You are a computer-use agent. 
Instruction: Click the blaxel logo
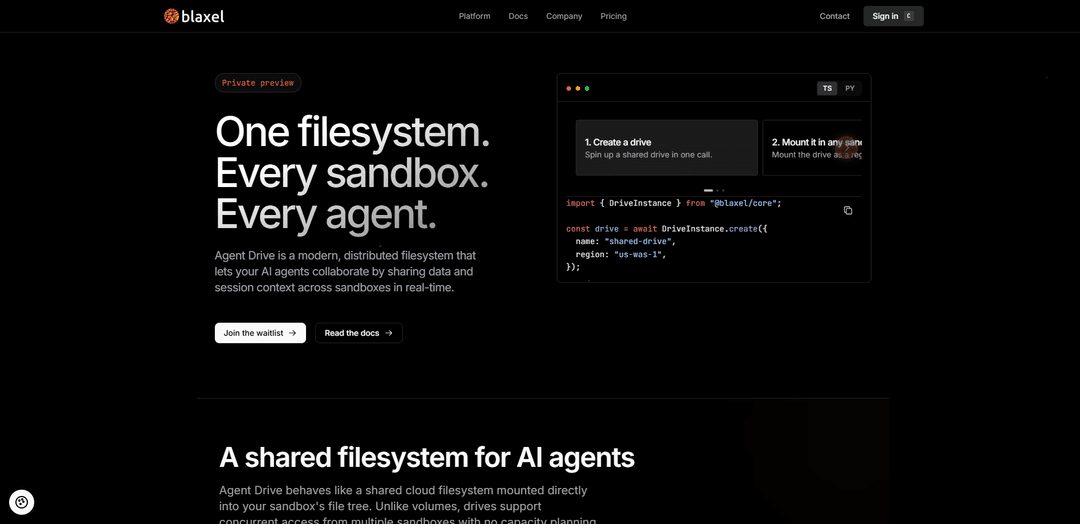point(194,16)
